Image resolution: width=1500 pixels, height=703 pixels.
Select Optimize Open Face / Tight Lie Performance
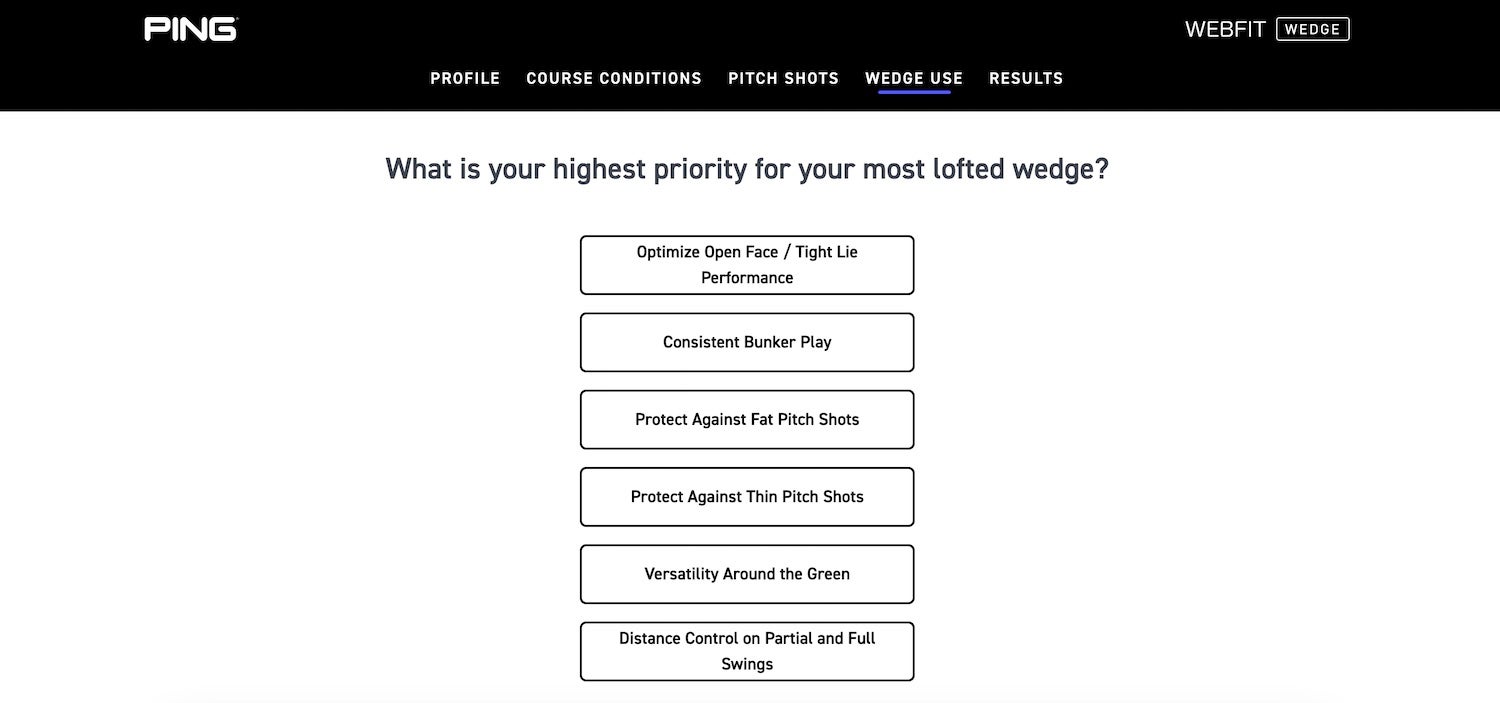point(747,265)
